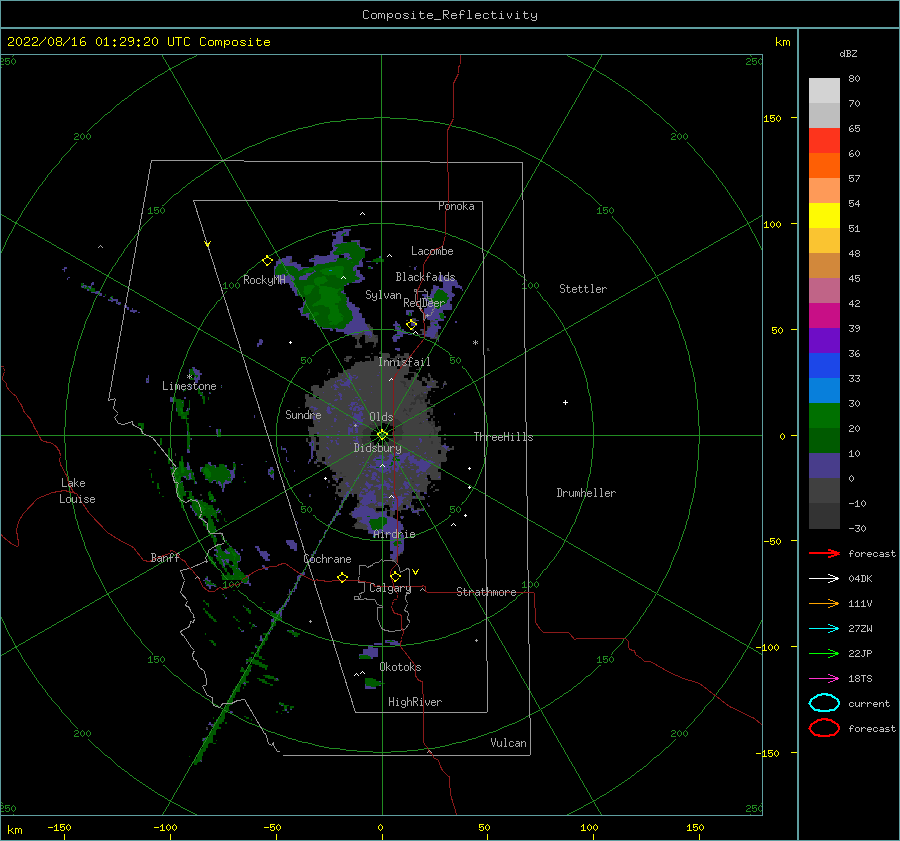Viewport: 900px width, 841px height.
Task: Select the Airdrie label
Action: [394, 534]
